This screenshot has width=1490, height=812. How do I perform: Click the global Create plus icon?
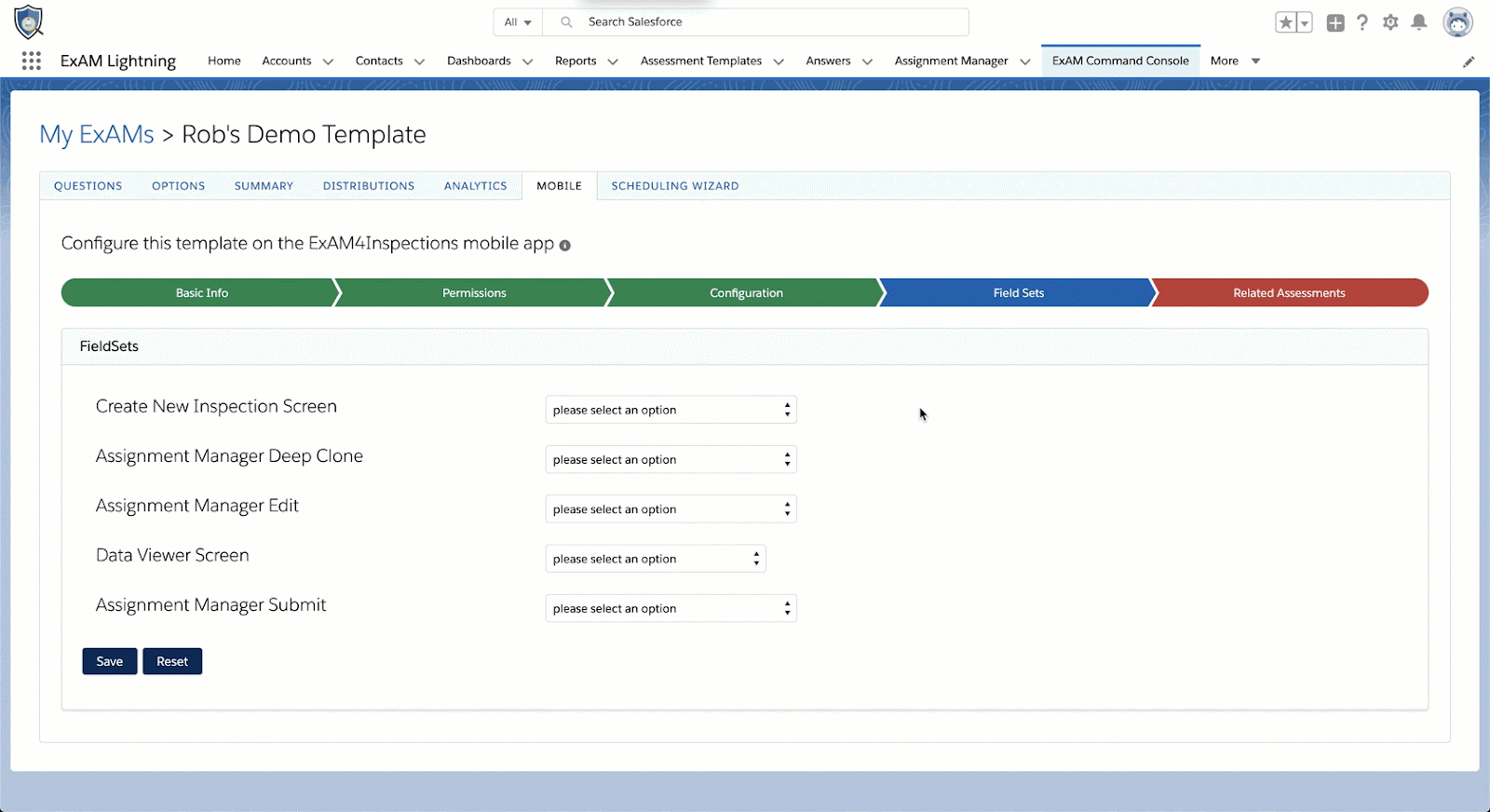click(1335, 22)
